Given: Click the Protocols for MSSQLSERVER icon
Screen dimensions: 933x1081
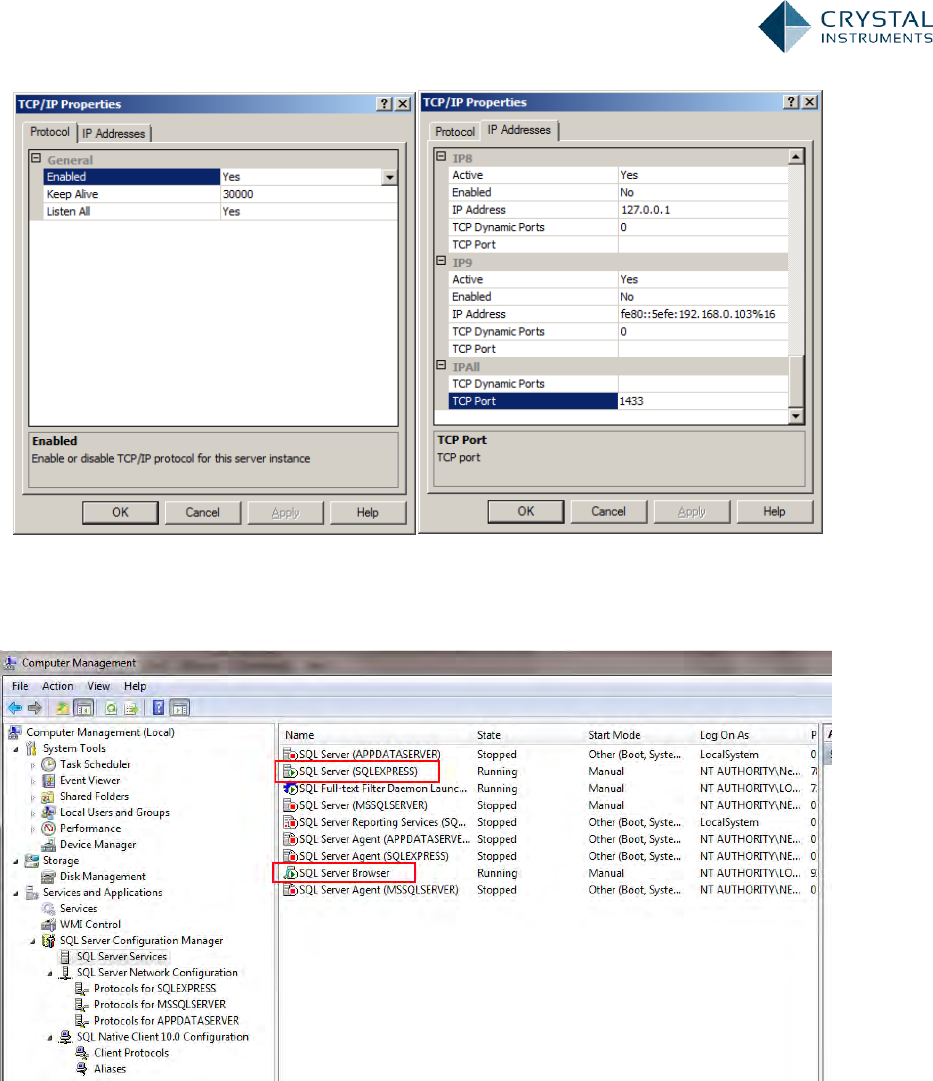Looking at the screenshot, I should pos(82,1004).
